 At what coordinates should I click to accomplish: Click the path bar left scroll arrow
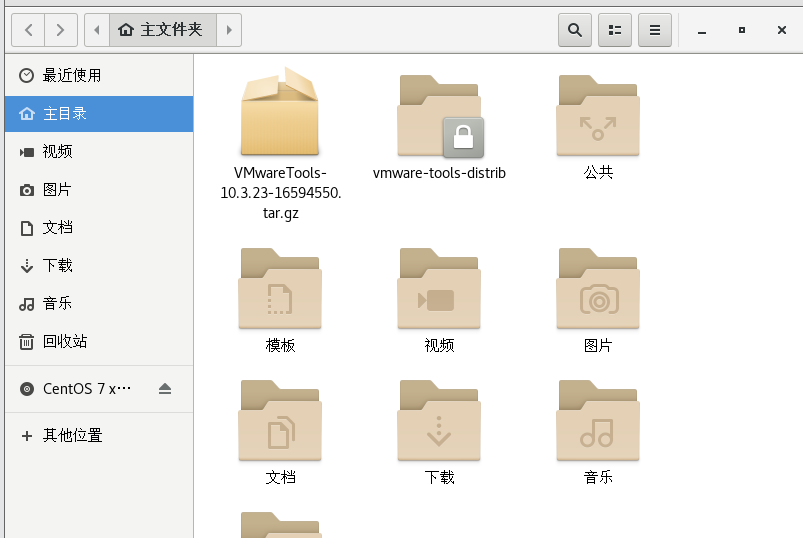[x=97, y=30]
